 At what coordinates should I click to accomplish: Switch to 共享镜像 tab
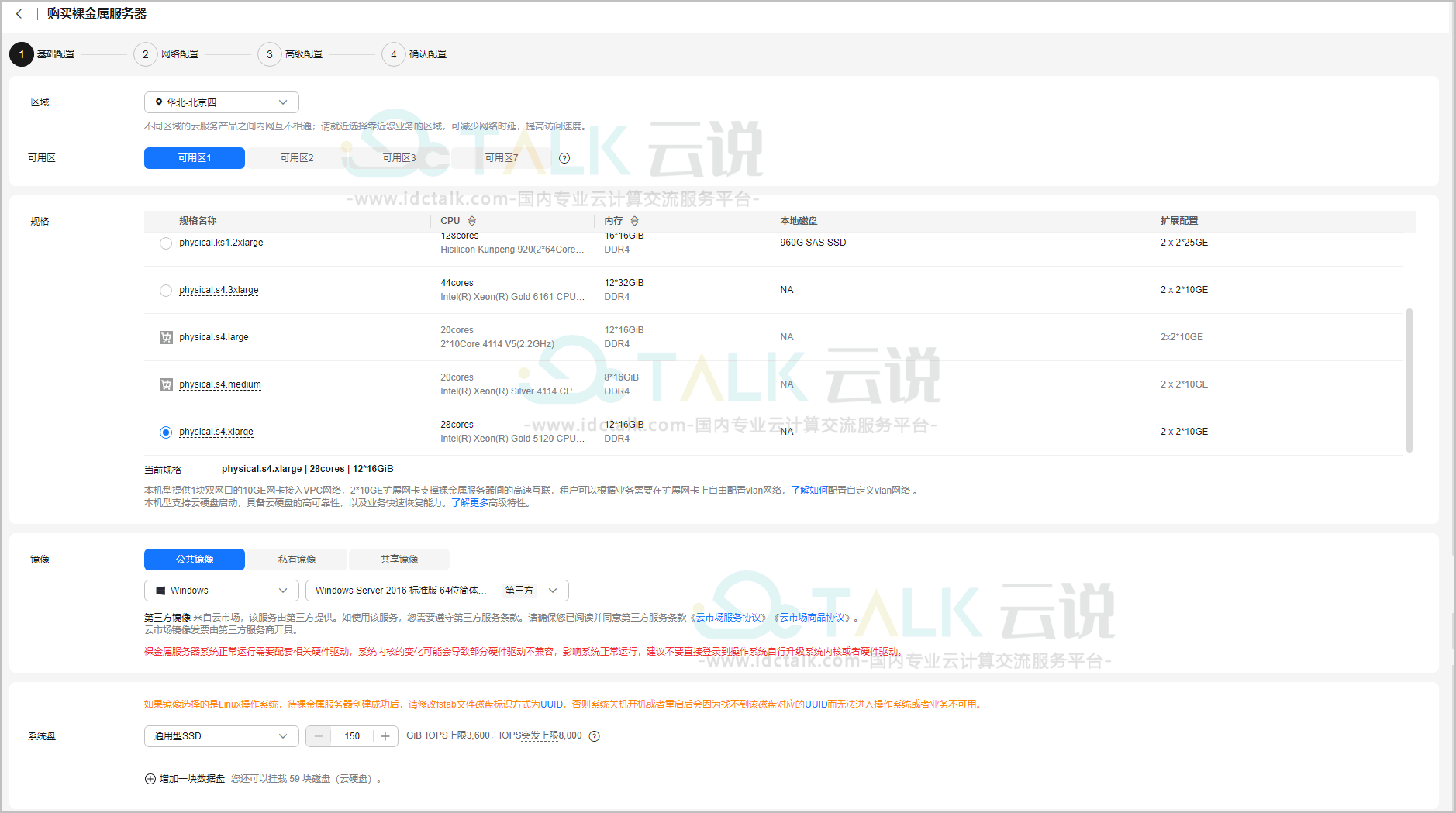(x=399, y=560)
